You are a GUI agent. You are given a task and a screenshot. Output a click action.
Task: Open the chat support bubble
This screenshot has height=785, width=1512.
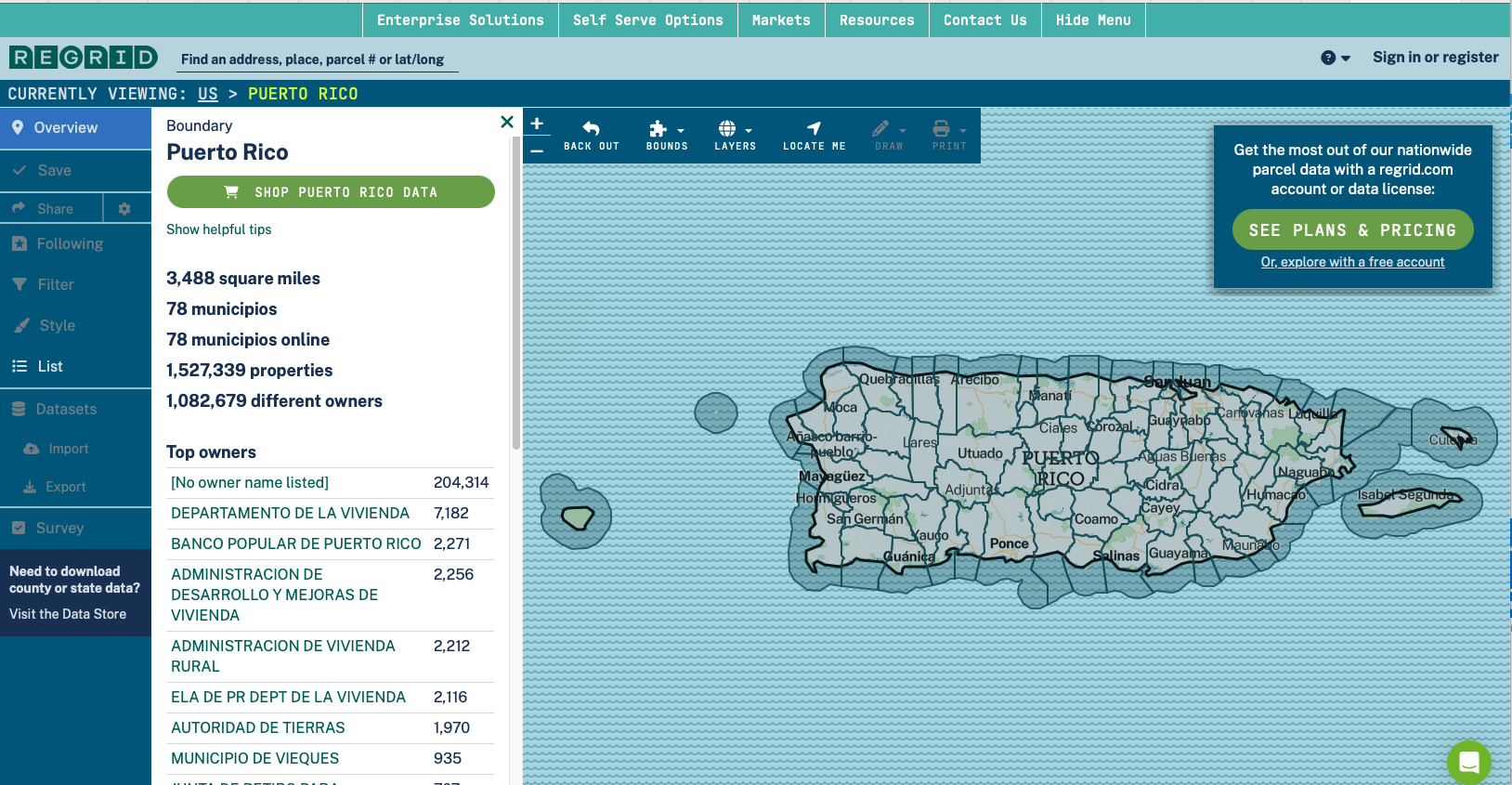tap(1469, 762)
